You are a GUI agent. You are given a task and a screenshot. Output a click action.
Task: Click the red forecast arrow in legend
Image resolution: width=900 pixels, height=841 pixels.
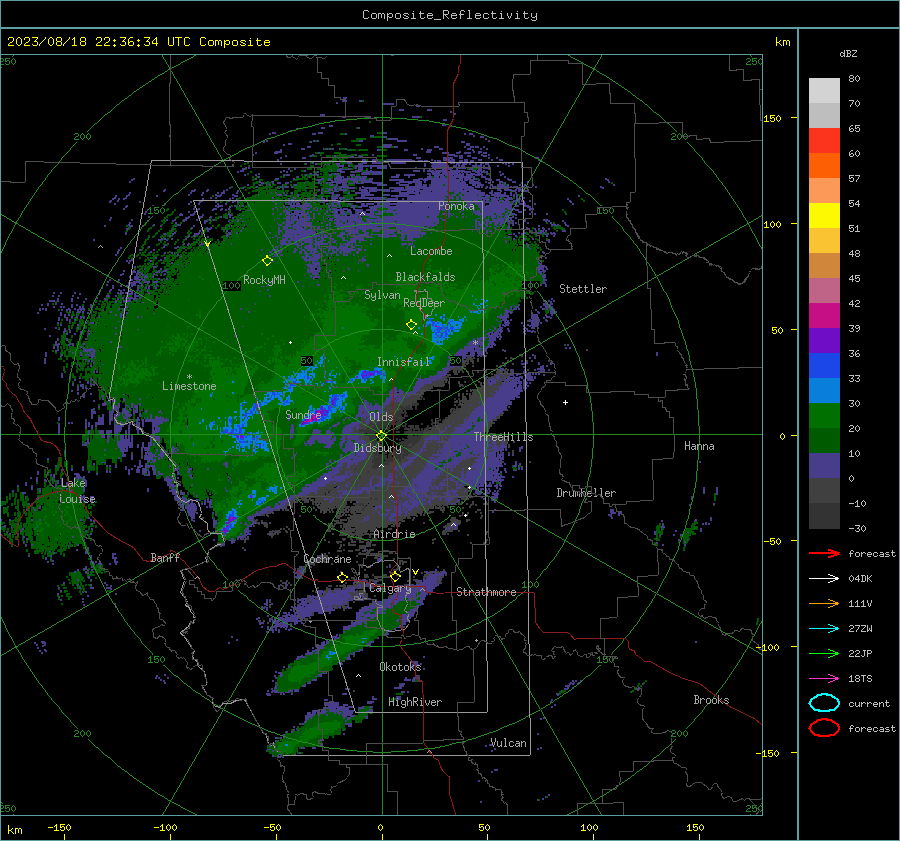pos(824,553)
